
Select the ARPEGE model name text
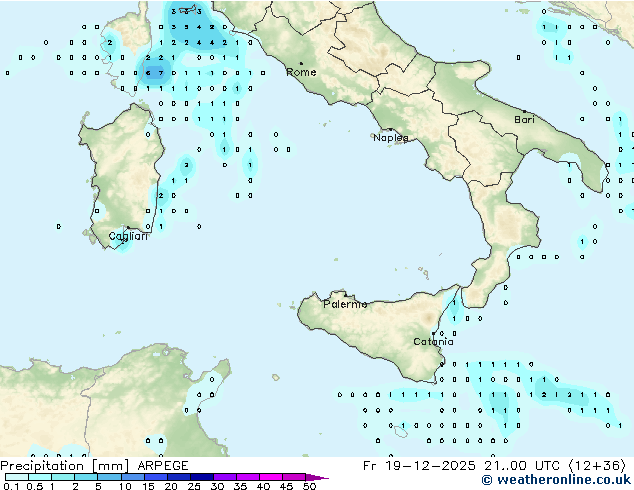[x=163, y=466]
